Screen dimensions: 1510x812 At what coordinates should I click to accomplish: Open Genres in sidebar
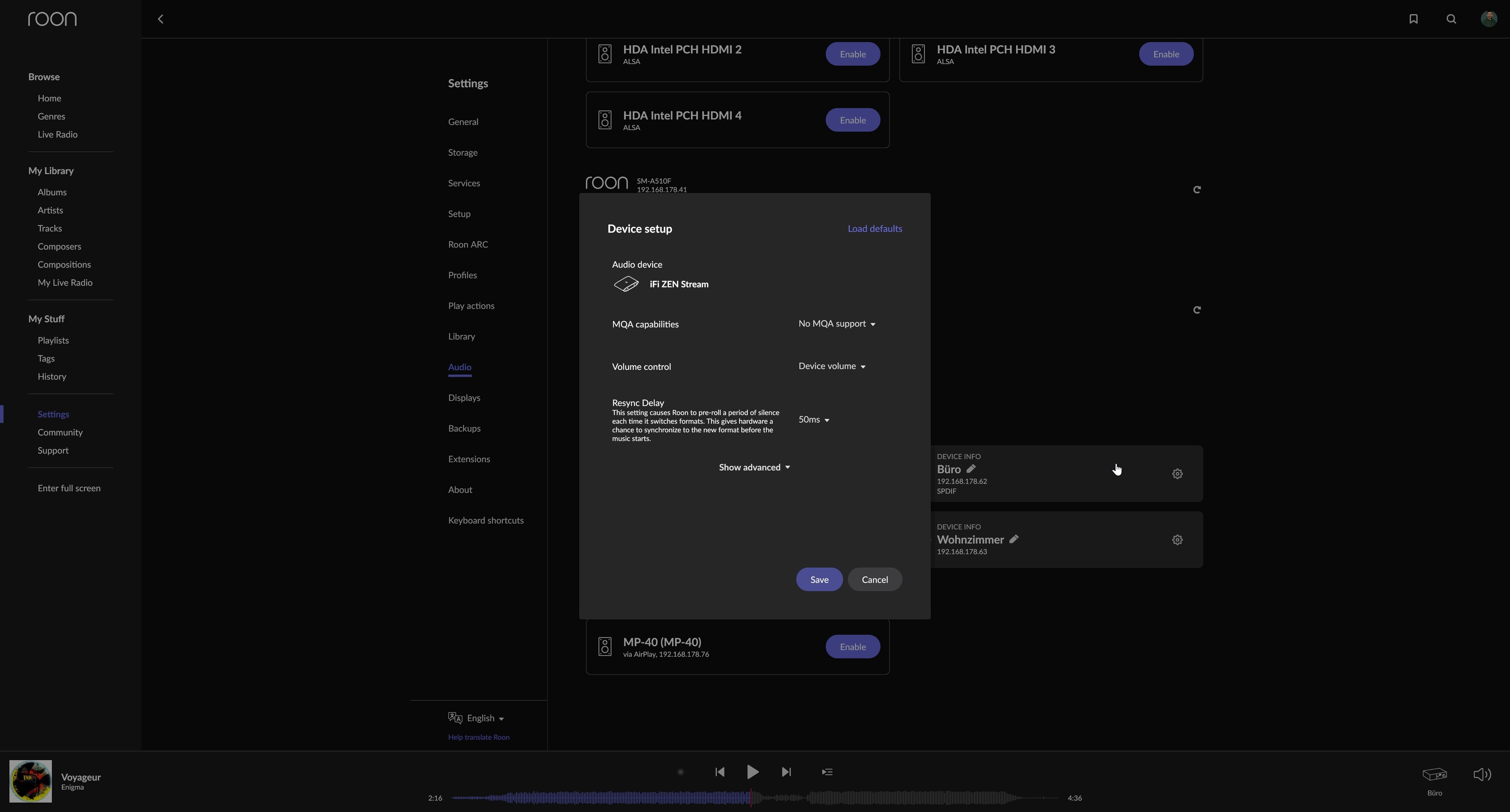click(51, 117)
